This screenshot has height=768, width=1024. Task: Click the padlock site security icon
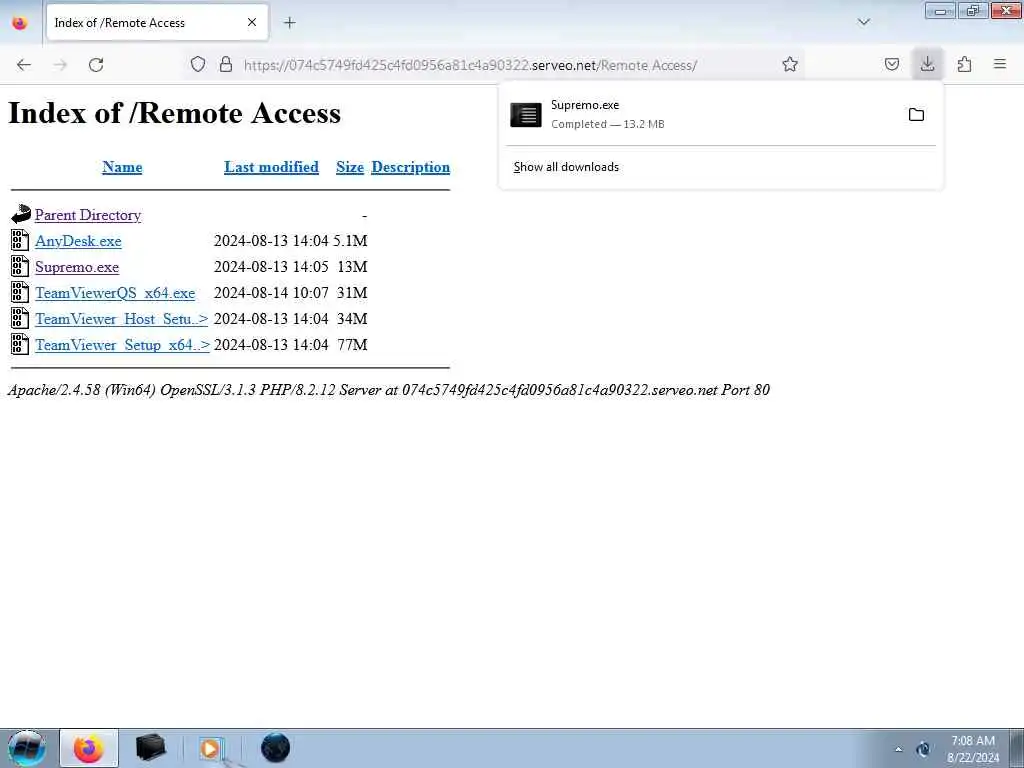226,64
